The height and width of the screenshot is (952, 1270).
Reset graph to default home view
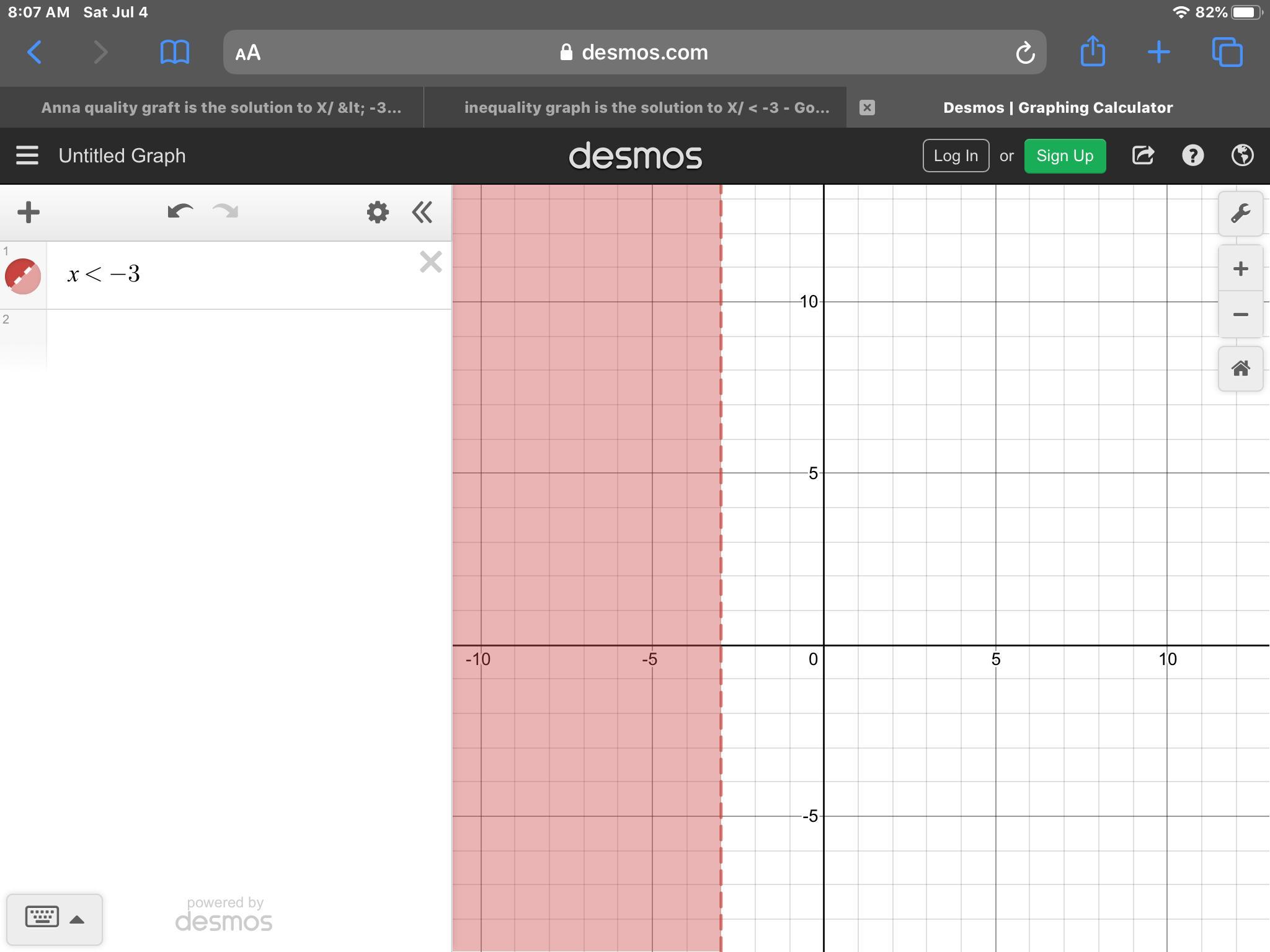(1240, 369)
